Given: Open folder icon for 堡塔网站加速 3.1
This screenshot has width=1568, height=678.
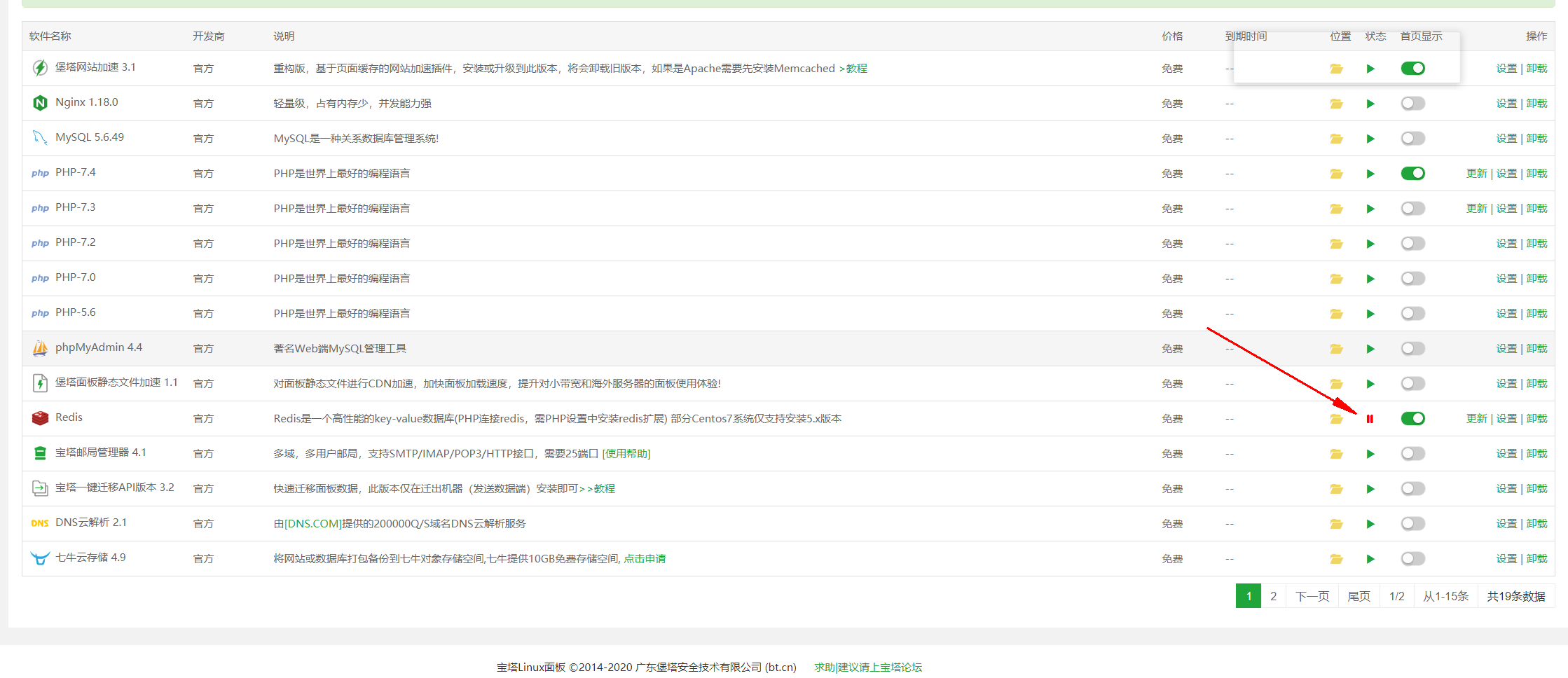Looking at the screenshot, I should [x=1336, y=69].
